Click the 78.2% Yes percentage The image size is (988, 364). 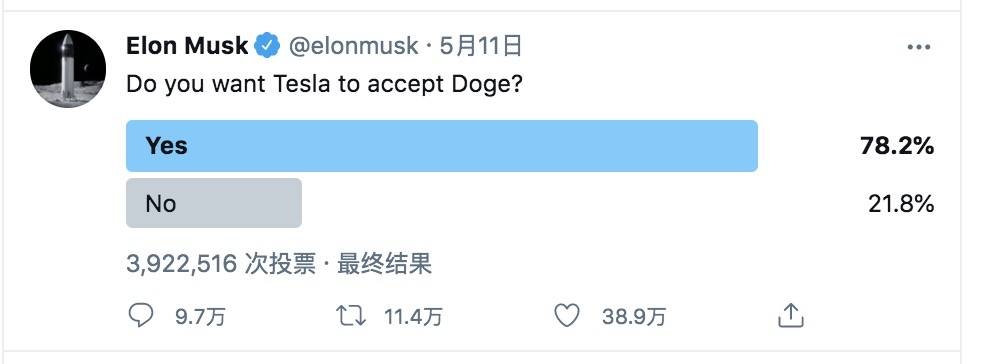tap(897, 146)
